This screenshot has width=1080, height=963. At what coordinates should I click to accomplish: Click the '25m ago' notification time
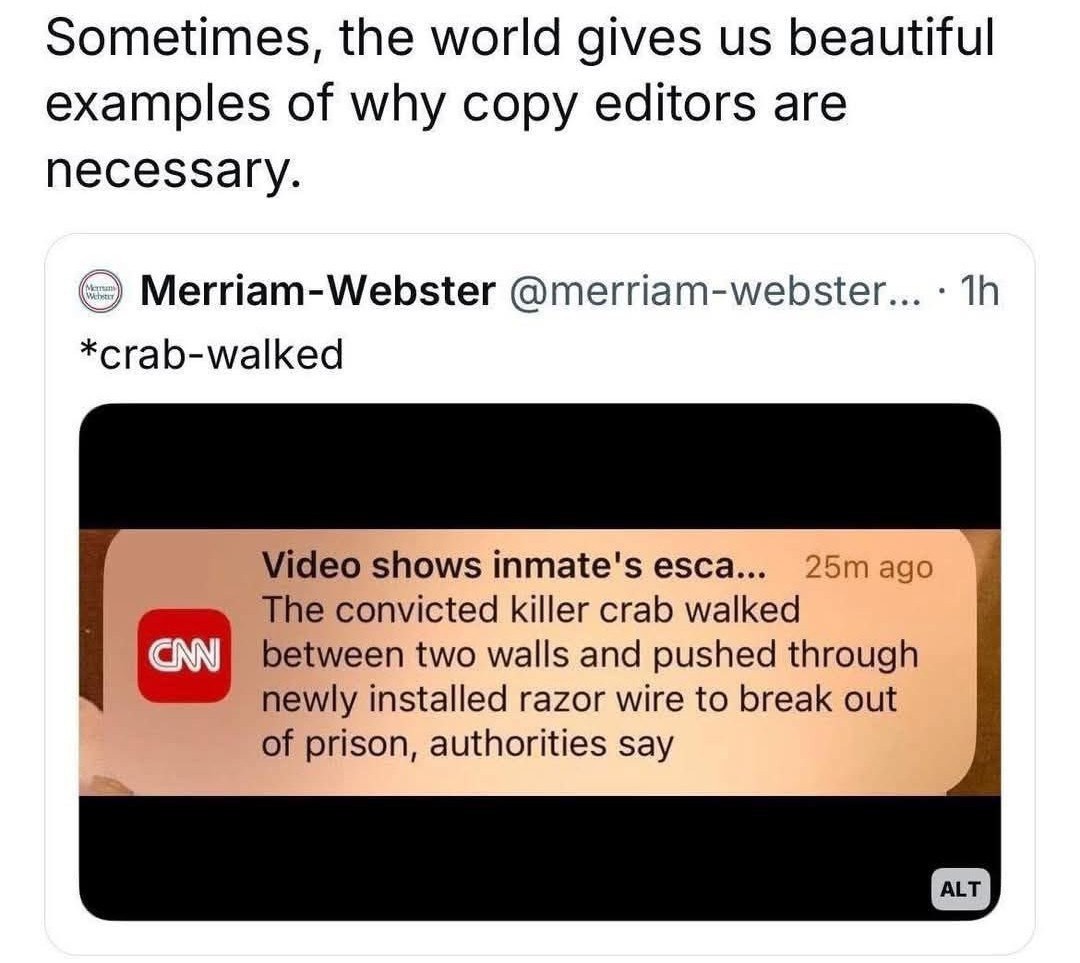pos(867,567)
